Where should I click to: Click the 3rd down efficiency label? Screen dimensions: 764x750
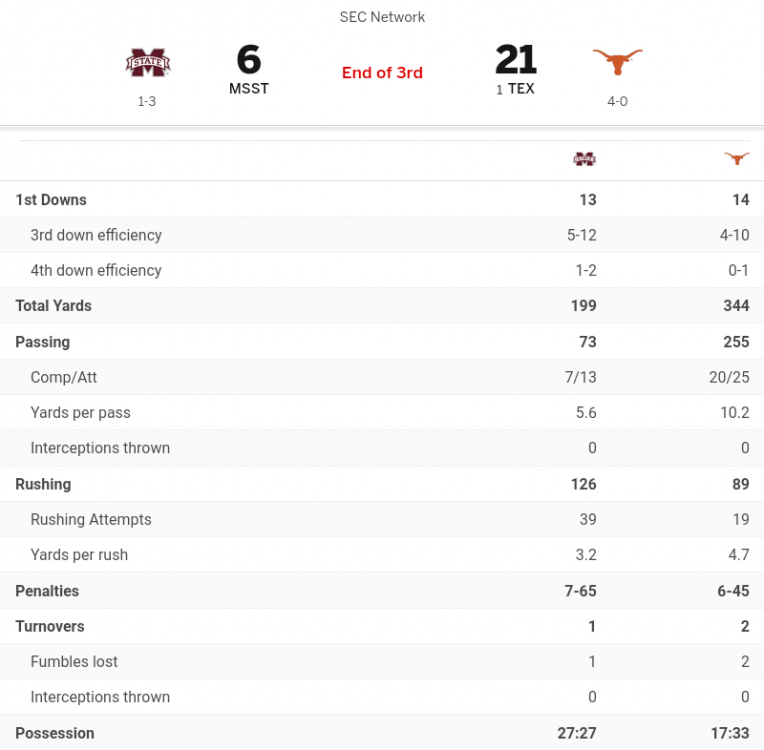[x=96, y=235]
